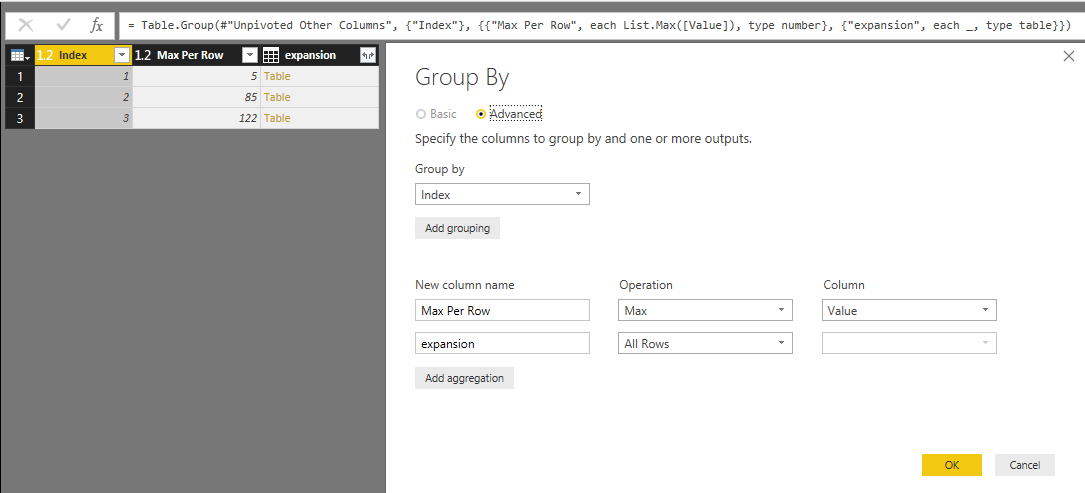
Task: Click the expansion column table type icon
Action: coord(271,55)
